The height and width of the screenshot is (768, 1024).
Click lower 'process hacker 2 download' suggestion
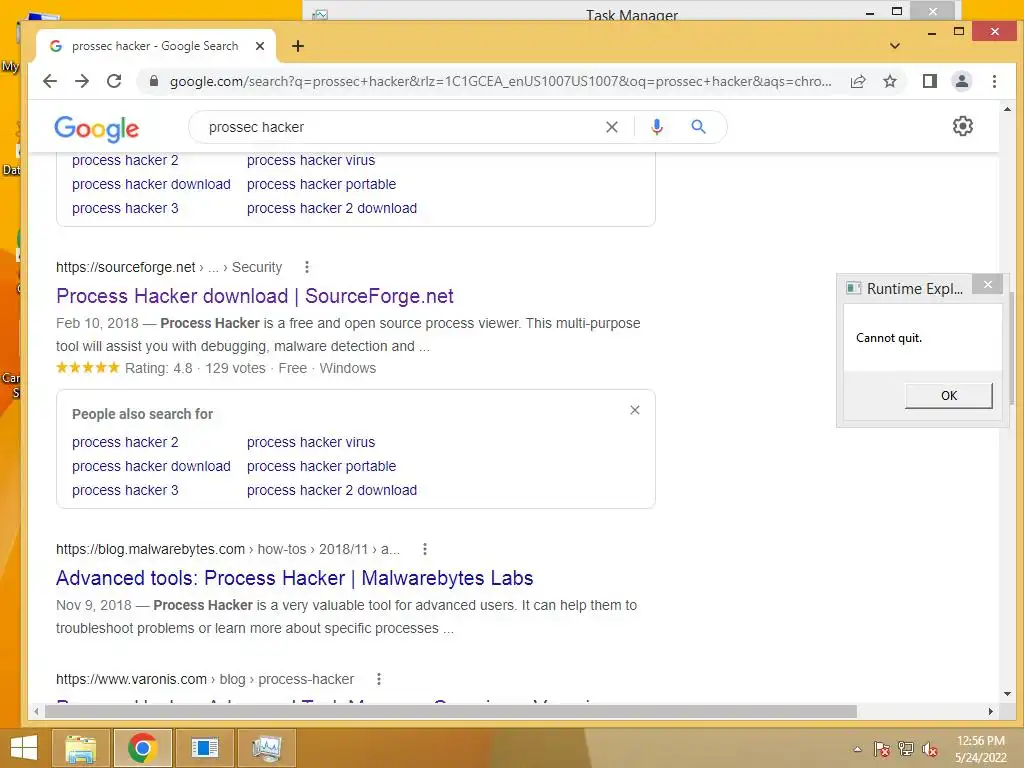(x=332, y=490)
